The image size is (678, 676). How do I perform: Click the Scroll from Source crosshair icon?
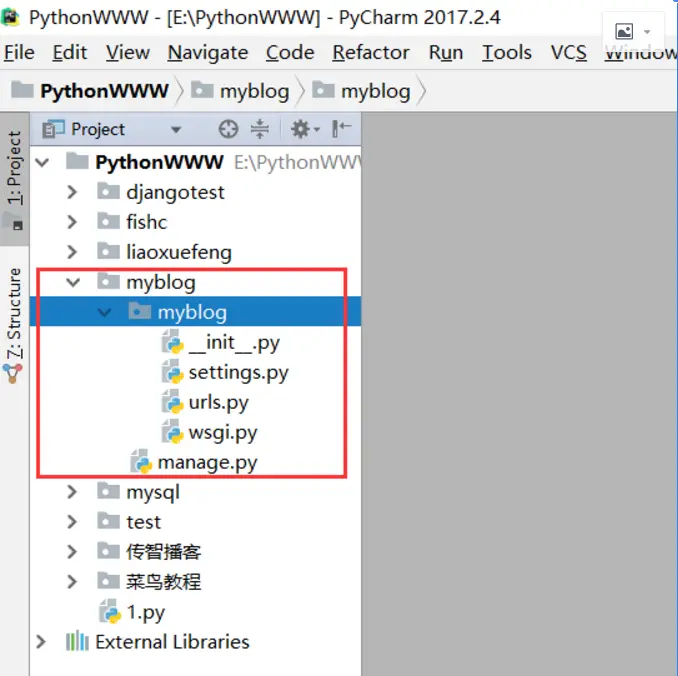tap(228, 129)
